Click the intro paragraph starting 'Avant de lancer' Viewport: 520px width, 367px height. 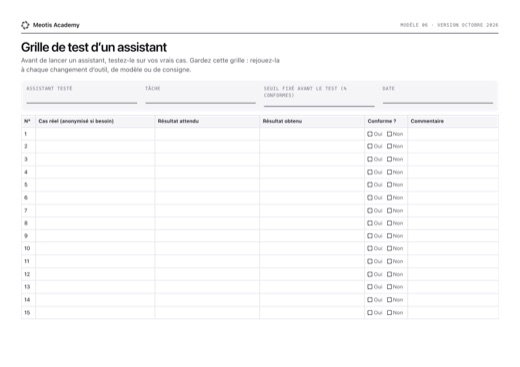150,65
